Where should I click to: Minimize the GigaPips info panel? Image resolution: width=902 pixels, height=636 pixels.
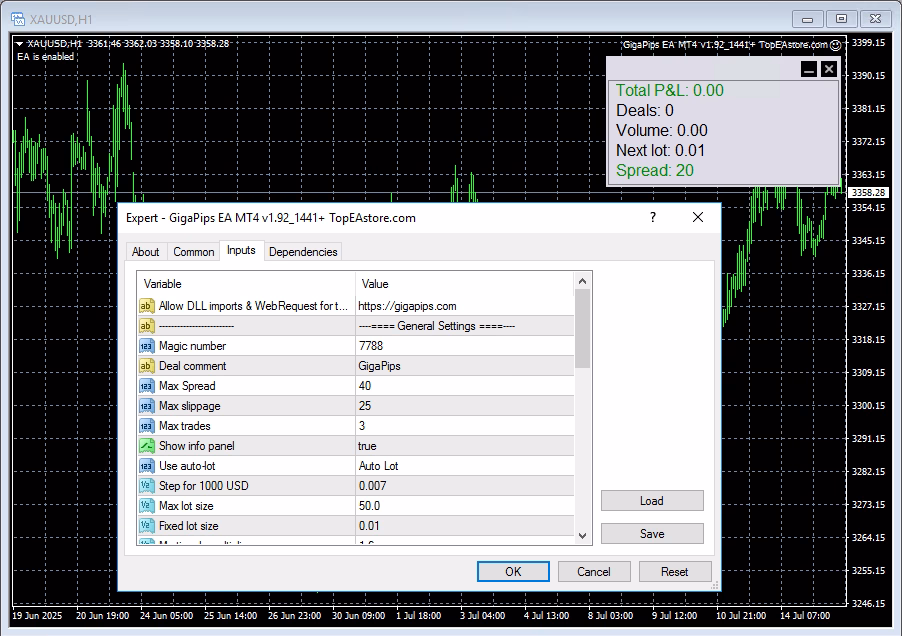[x=809, y=70]
